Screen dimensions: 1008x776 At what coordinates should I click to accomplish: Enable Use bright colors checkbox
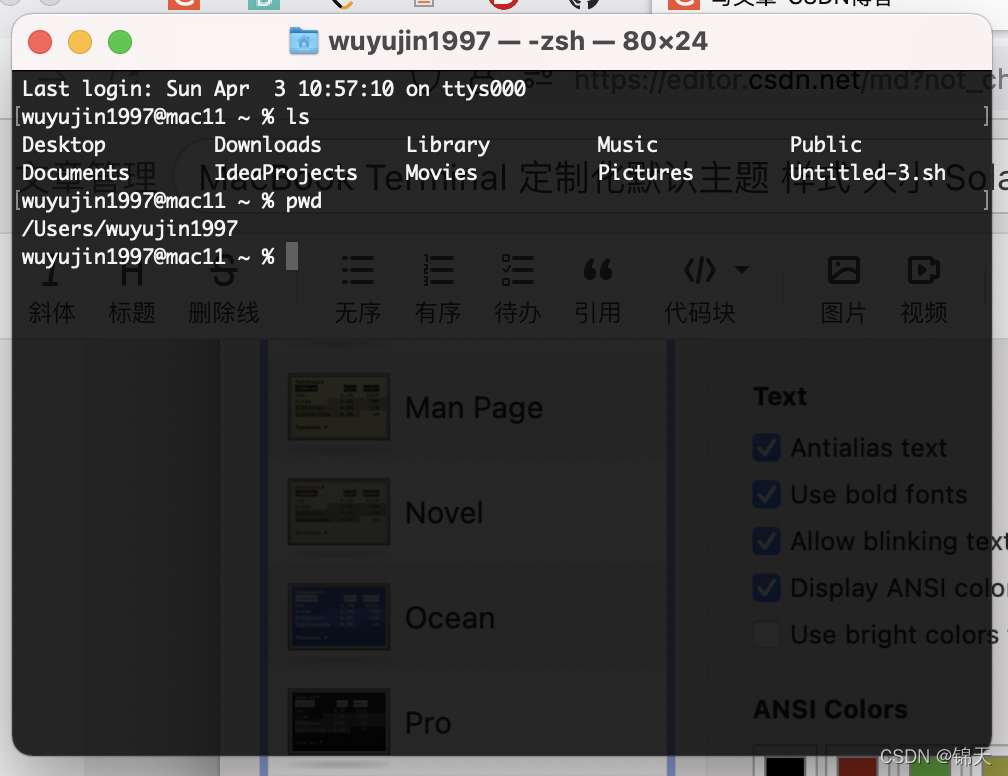[766, 635]
